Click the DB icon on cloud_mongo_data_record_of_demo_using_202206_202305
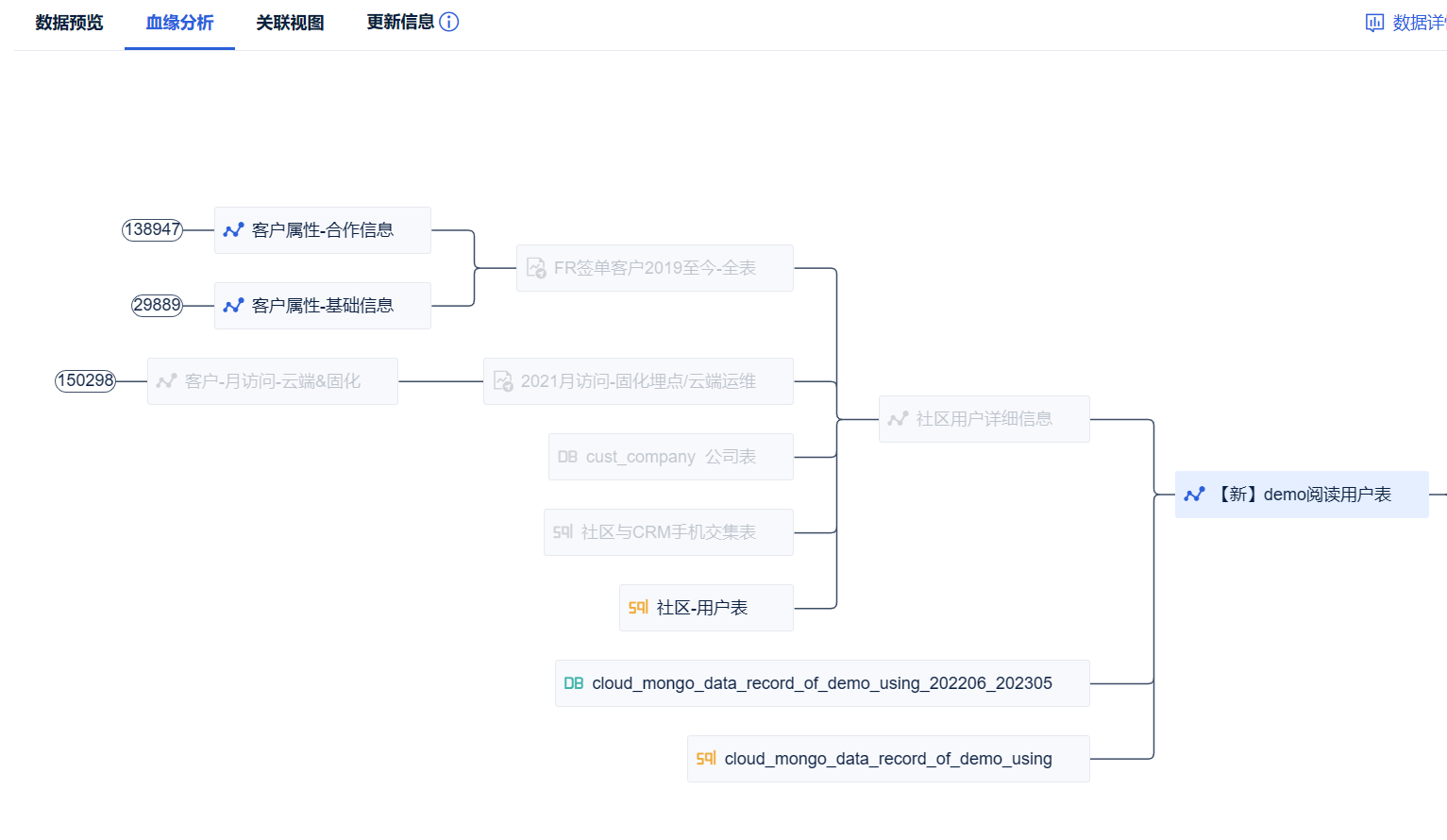 tap(573, 683)
